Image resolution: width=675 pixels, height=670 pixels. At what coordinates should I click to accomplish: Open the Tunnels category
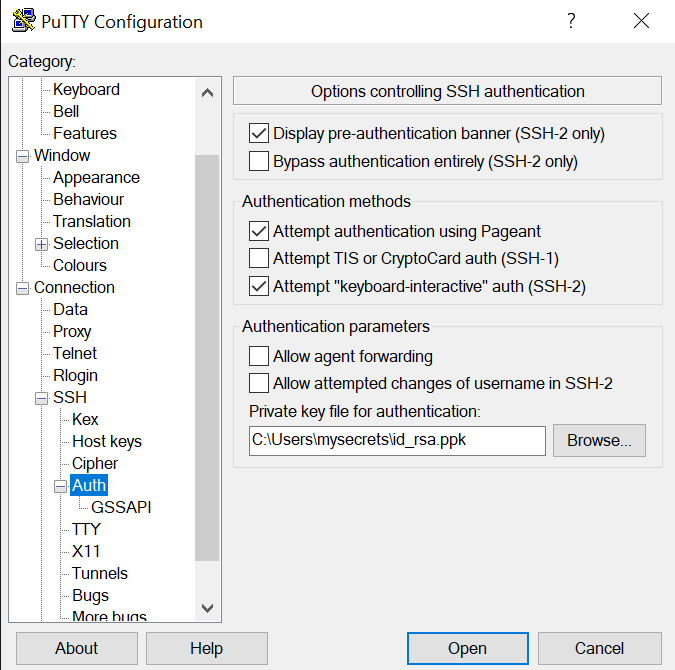[x=100, y=573]
